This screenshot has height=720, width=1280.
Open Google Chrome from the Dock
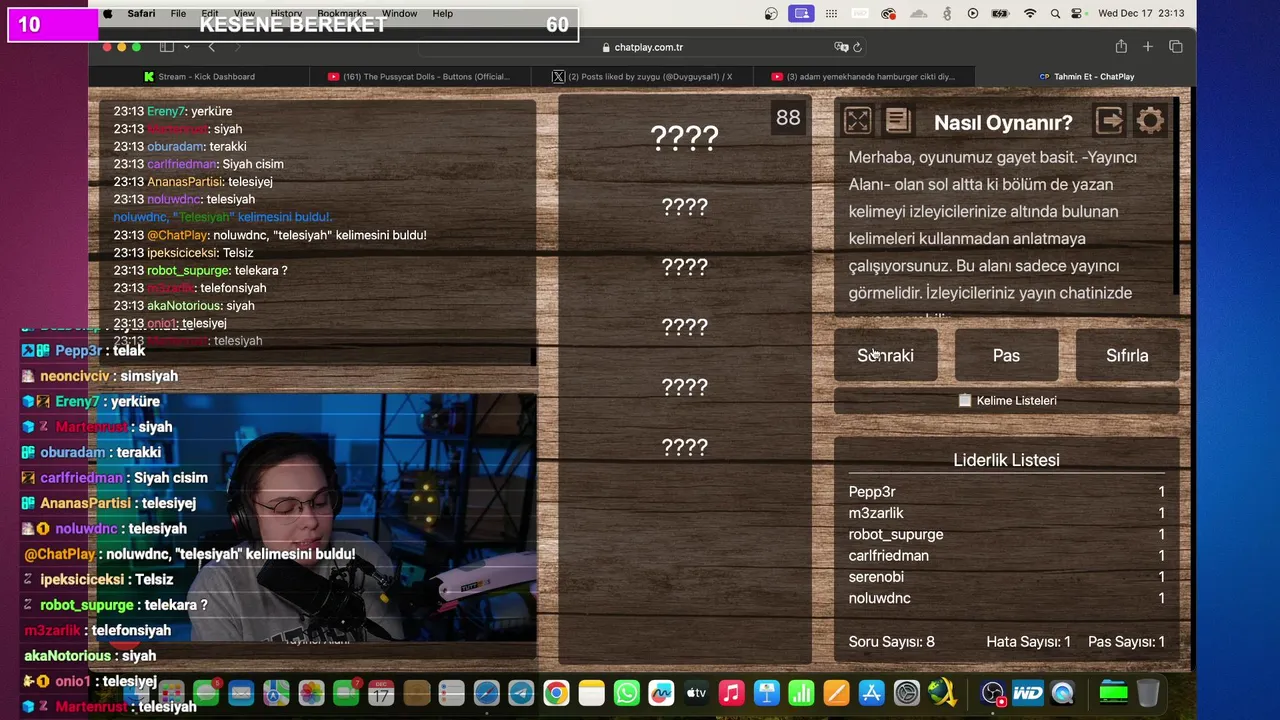point(556,692)
